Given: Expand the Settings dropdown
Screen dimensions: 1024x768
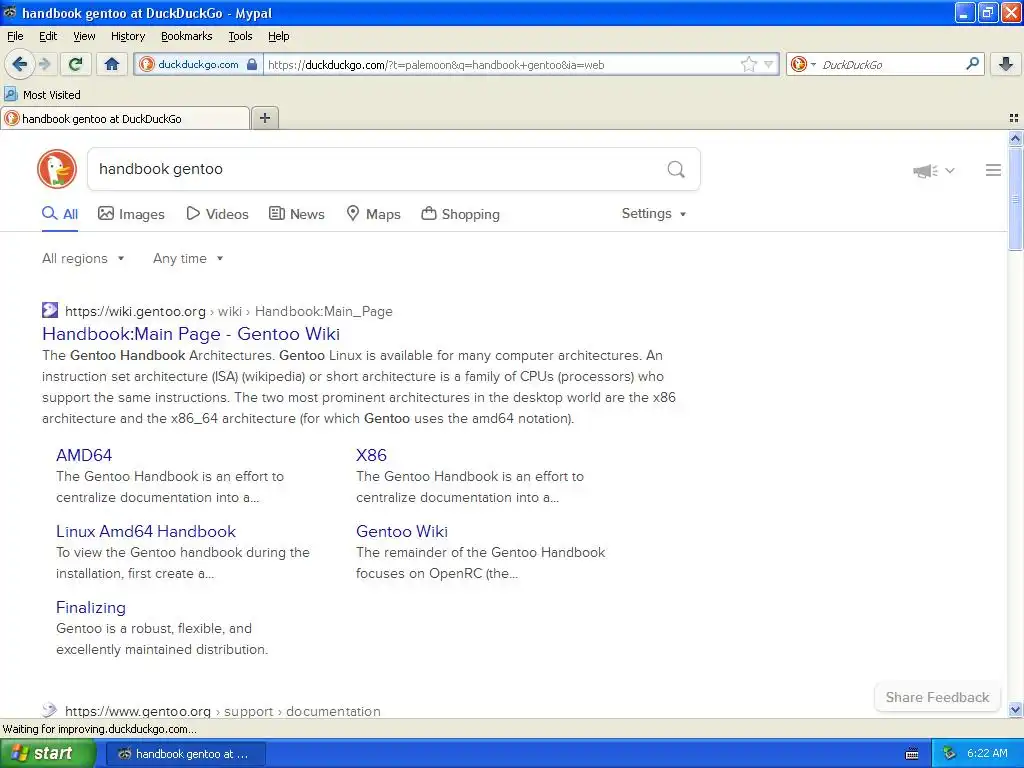Looking at the screenshot, I should 654,214.
